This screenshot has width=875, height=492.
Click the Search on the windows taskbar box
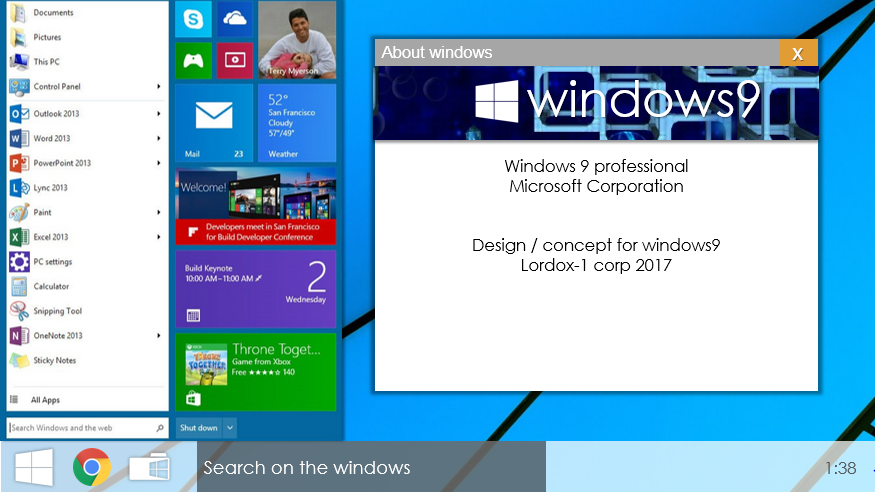click(371, 467)
